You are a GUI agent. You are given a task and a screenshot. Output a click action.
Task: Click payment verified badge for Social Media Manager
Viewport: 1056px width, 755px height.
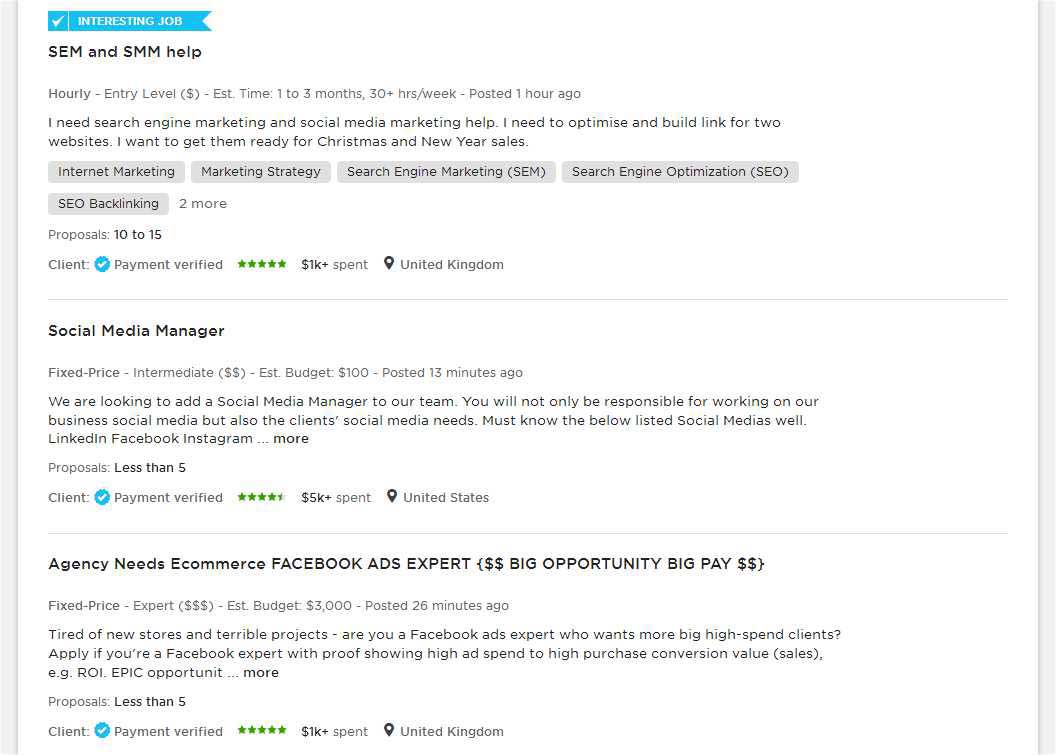tap(102, 497)
